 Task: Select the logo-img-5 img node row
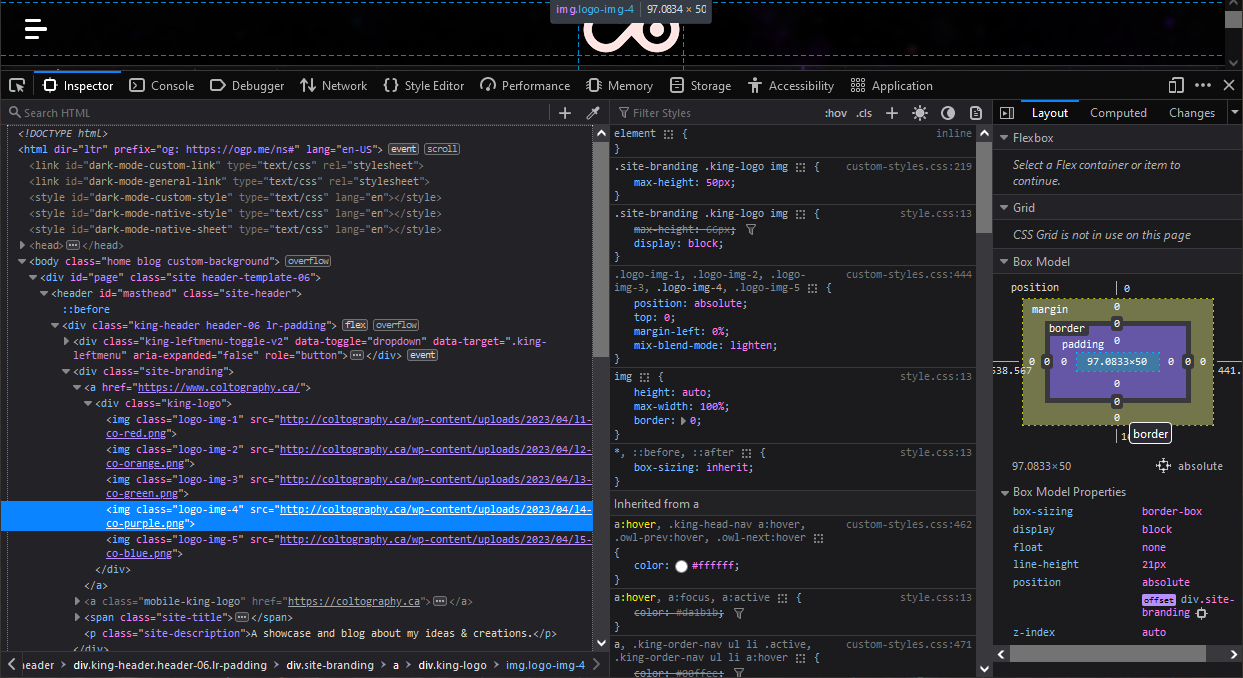click(297, 546)
